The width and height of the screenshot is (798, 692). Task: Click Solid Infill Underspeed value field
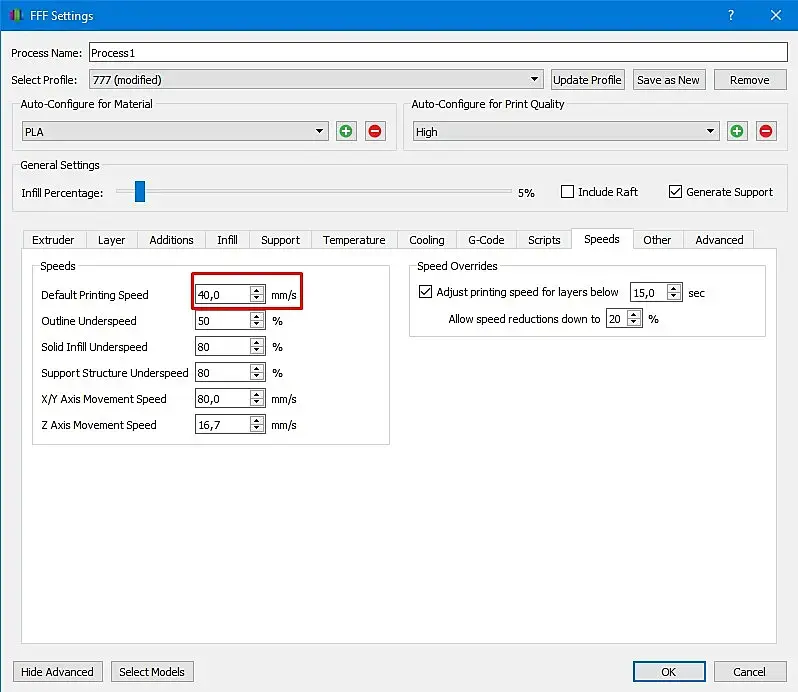pyautogui.click(x=223, y=347)
